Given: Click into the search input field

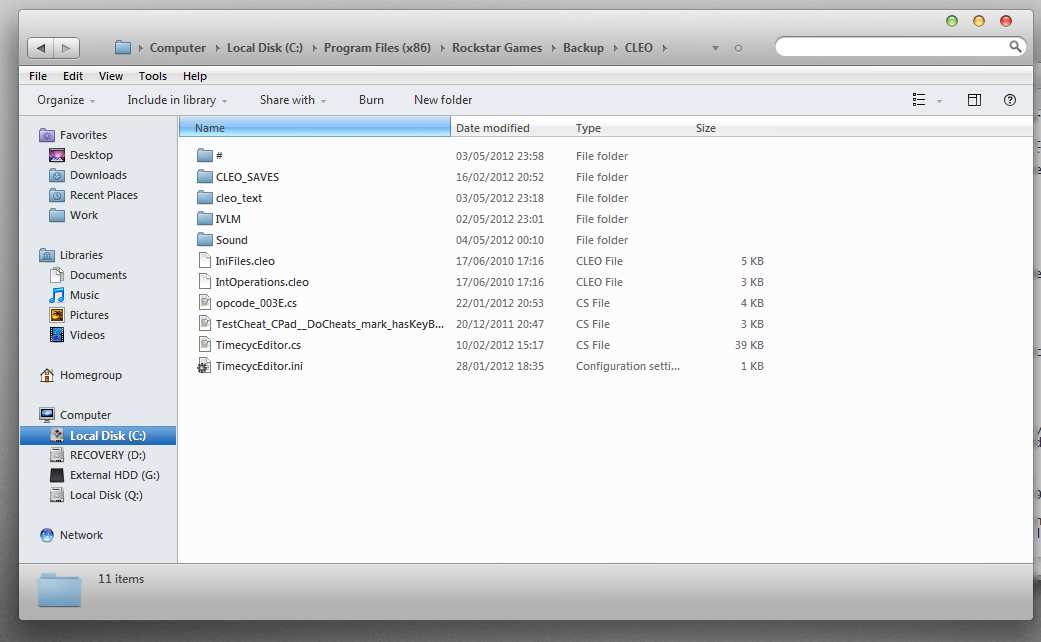Looking at the screenshot, I should (x=890, y=47).
